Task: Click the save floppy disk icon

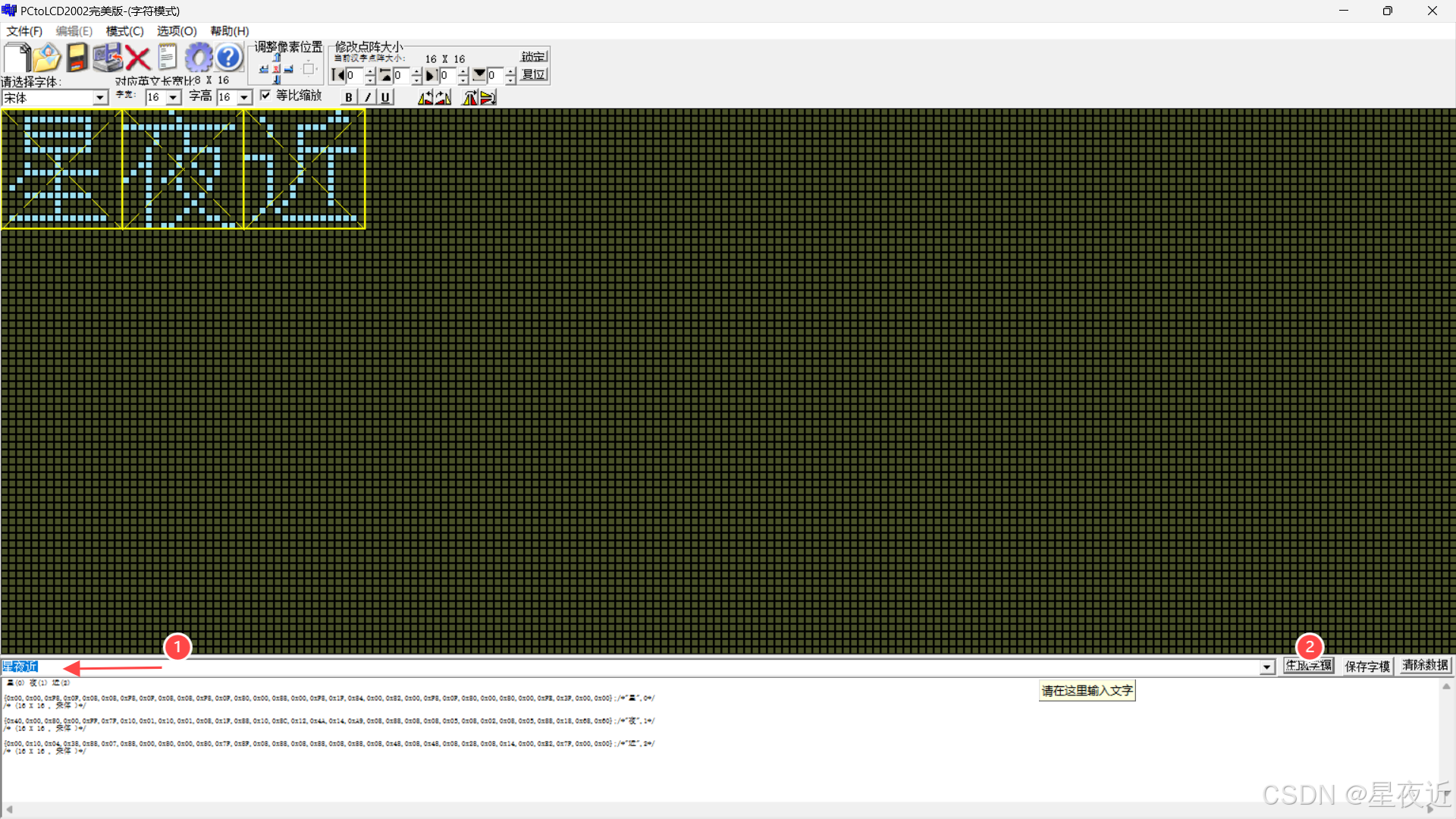Action: click(x=77, y=58)
